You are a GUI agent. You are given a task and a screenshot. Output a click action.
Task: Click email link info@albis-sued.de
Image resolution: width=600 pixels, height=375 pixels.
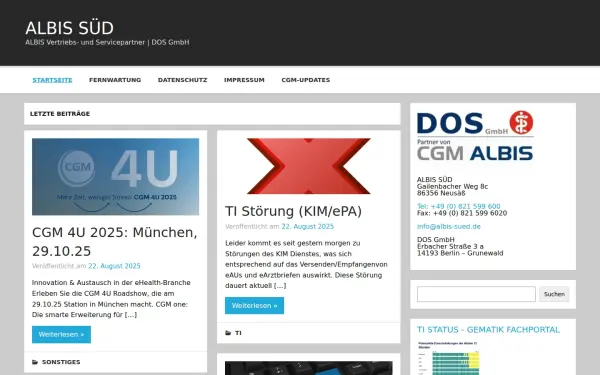[x=448, y=227]
